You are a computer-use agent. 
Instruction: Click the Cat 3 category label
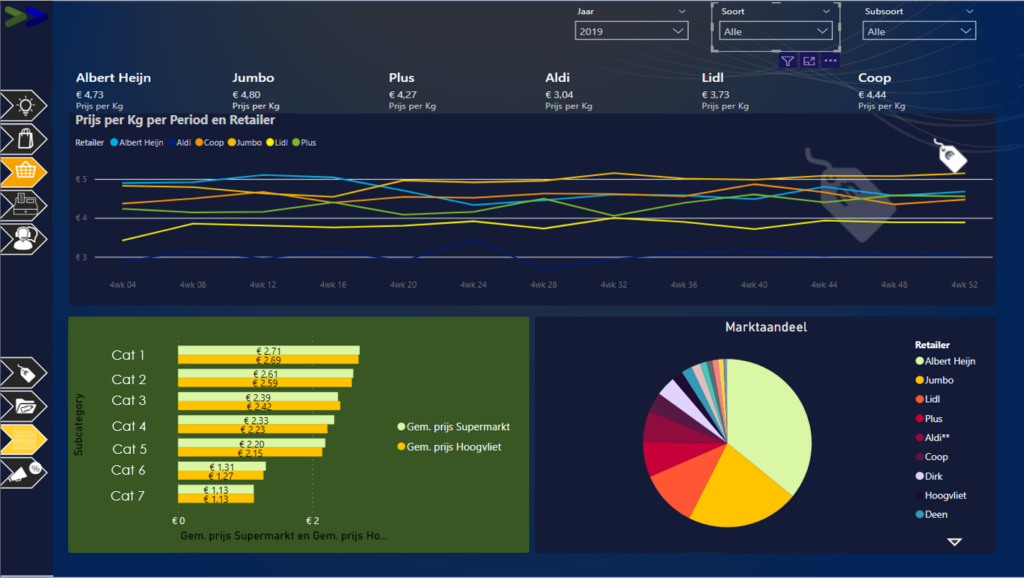[129, 400]
